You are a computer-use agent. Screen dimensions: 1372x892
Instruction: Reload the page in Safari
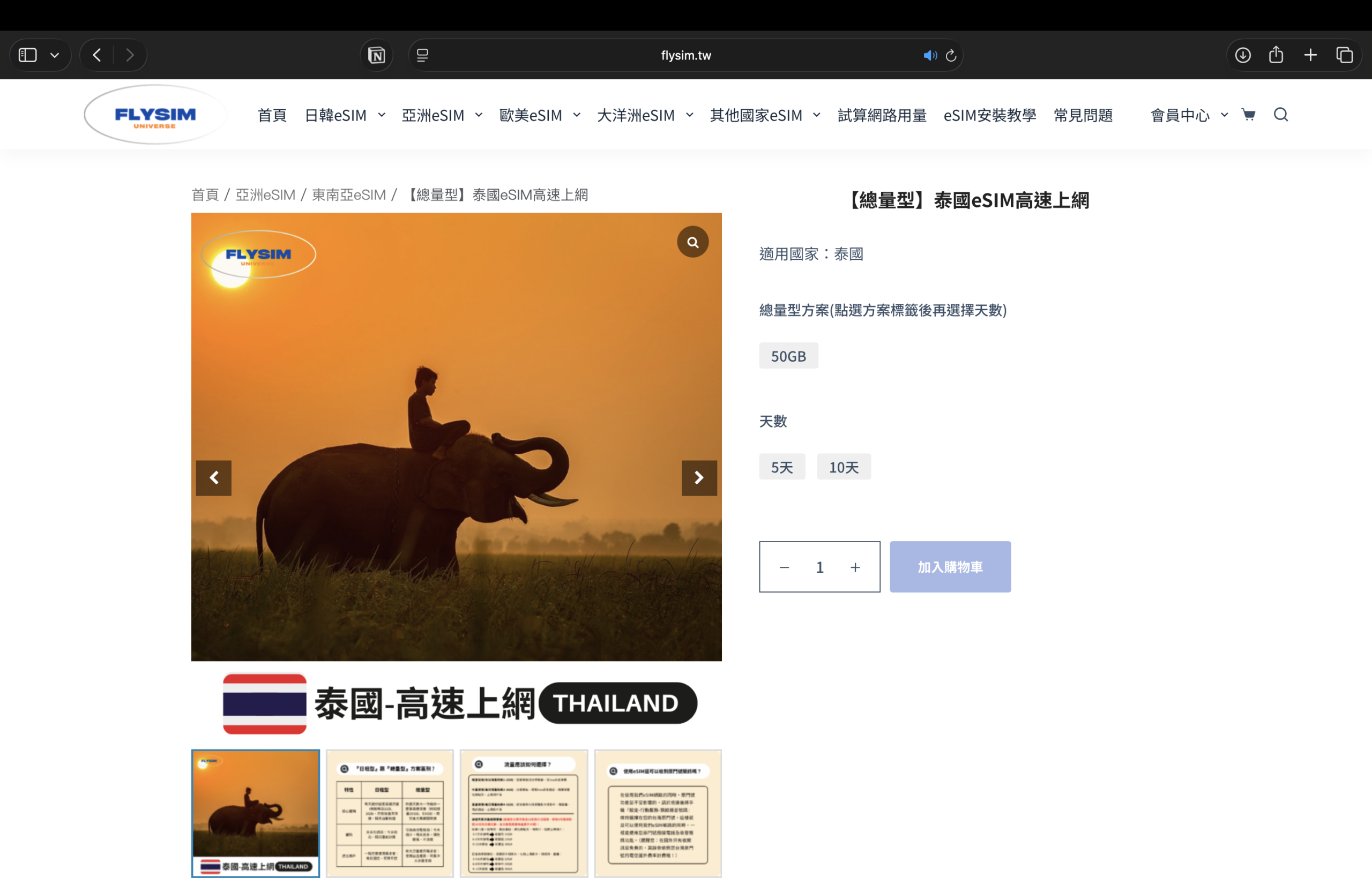click(951, 55)
